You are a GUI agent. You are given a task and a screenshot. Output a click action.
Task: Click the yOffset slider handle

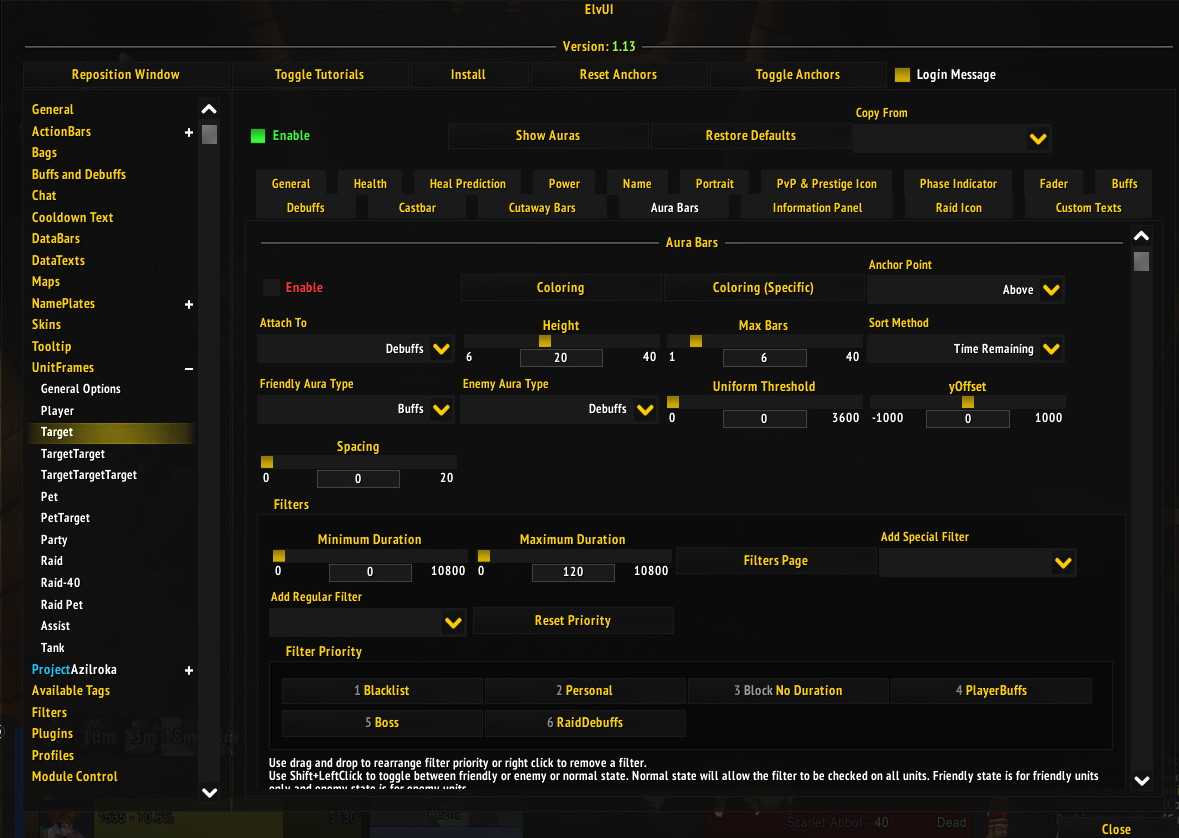[x=968, y=402]
